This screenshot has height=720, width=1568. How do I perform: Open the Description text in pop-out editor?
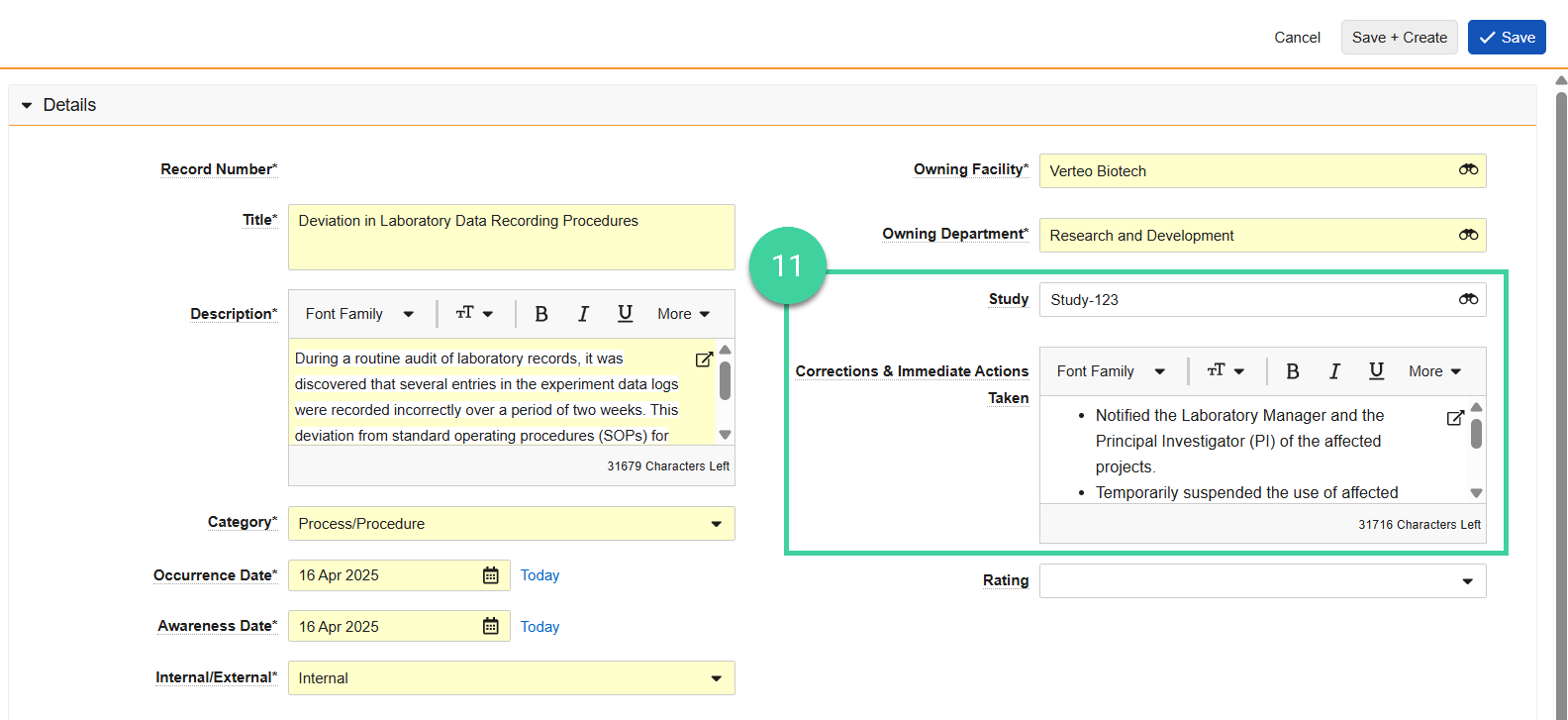tap(704, 360)
